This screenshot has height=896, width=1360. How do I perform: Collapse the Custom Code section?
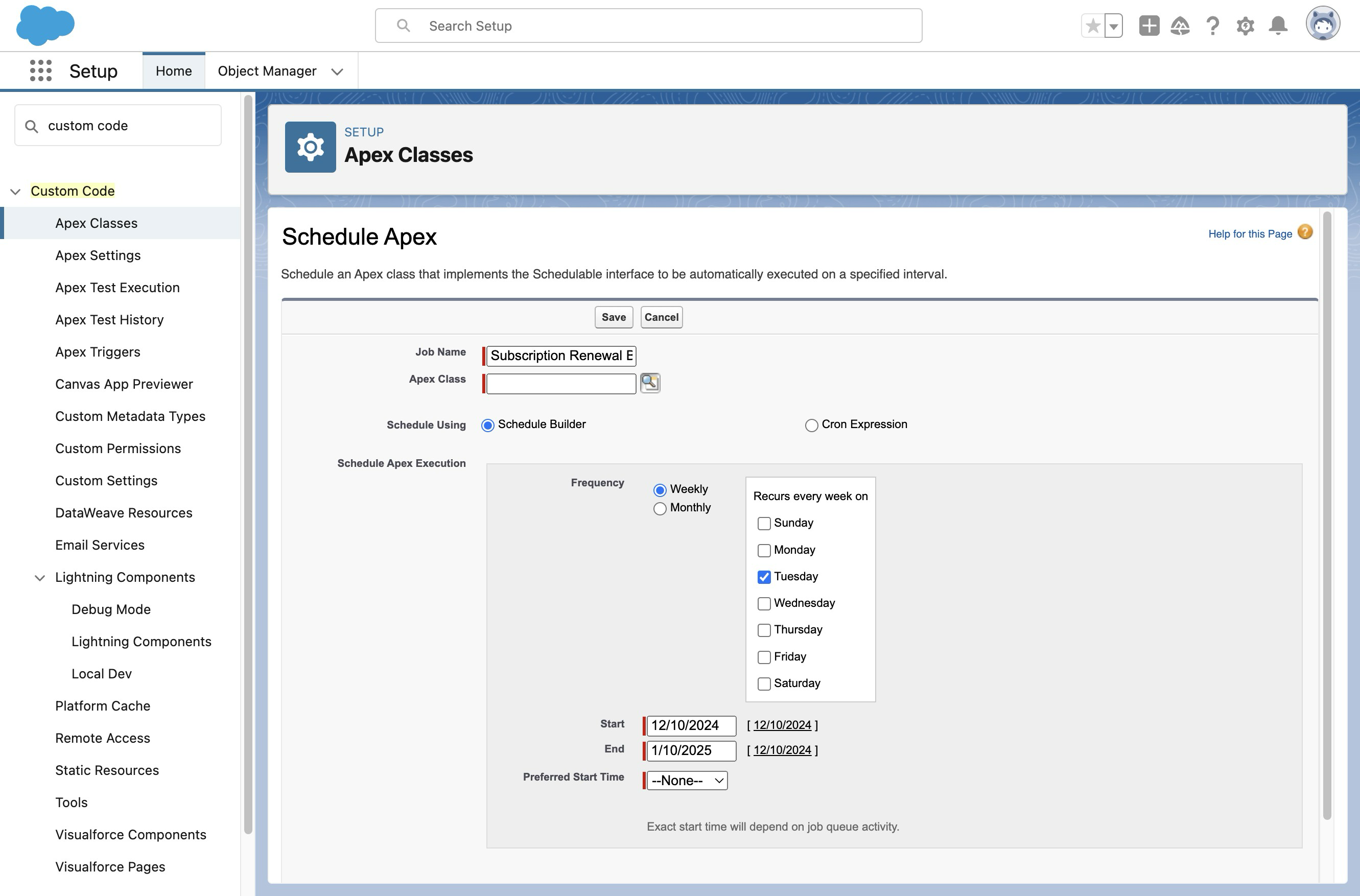pos(15,192)
